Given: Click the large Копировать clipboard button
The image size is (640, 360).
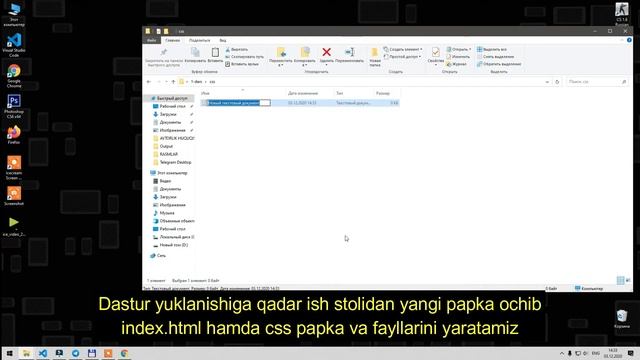Looking at the screenshot, I should point(195,55).
